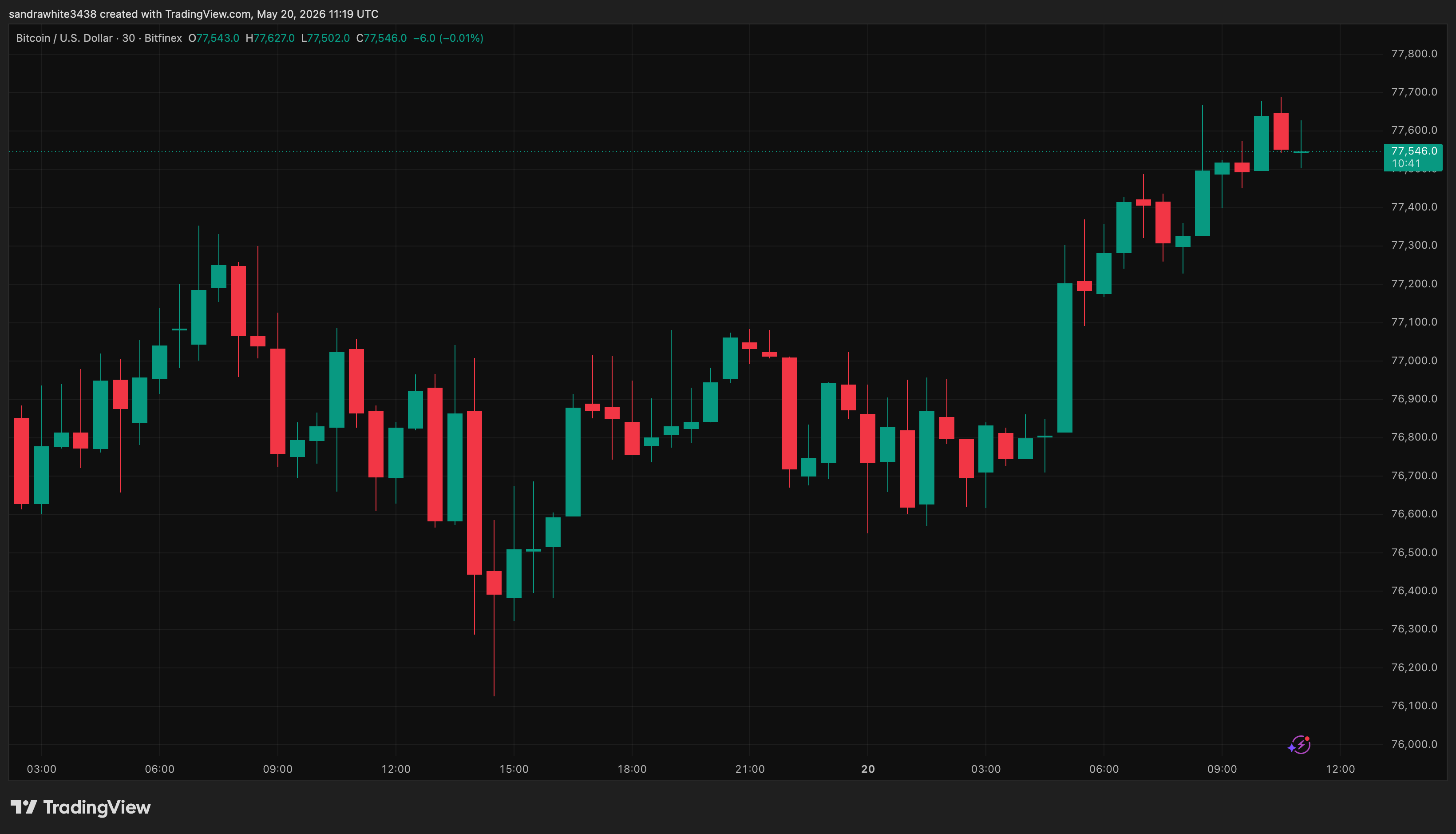Viewport: 1456px width, 834px height.
Task: Click the 77,800.0 price axis label
Action: pos(1414,54)
